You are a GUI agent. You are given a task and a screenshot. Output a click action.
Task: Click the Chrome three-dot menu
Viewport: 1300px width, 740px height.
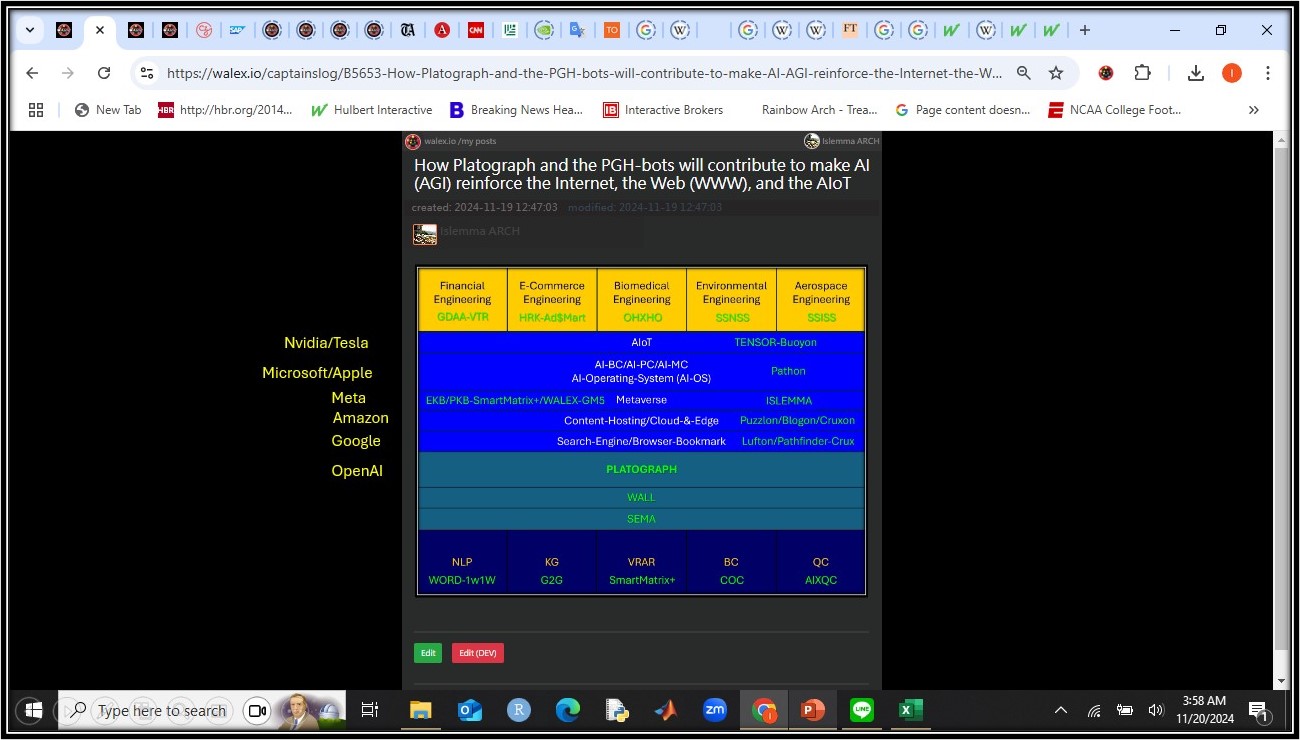(x=1267, y=73)
